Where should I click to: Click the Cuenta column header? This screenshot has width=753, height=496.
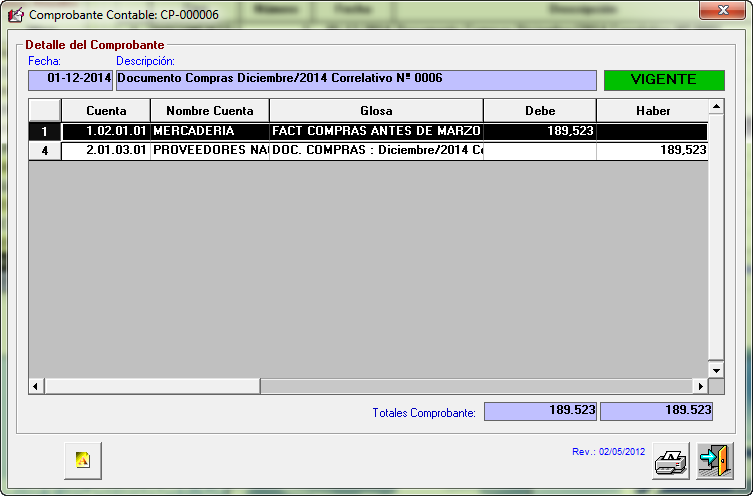pos(106,111)
